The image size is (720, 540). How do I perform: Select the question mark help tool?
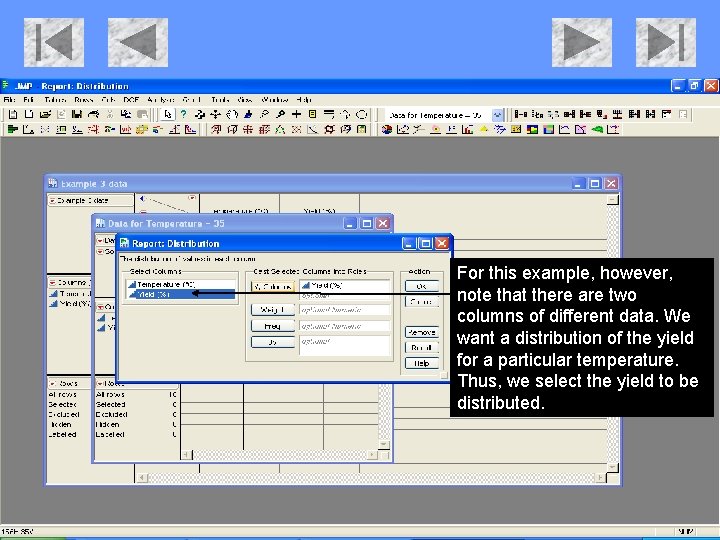(183, 114)
